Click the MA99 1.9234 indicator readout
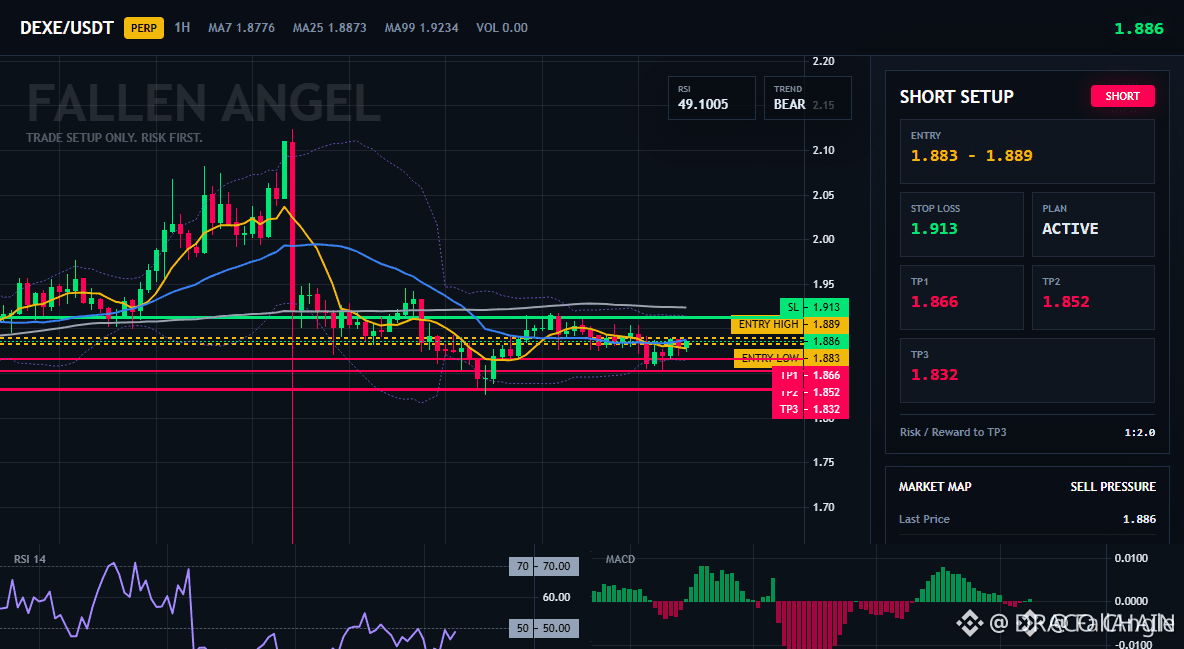The height and width of the screenshot is (649, 1184). click(421, 28)
